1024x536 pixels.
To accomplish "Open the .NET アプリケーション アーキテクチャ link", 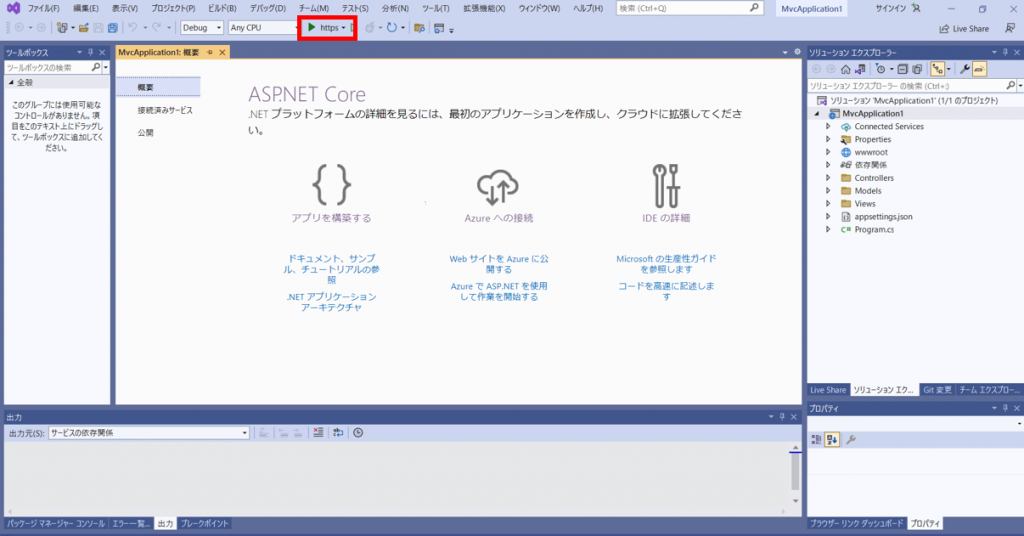I will (332, 302).
